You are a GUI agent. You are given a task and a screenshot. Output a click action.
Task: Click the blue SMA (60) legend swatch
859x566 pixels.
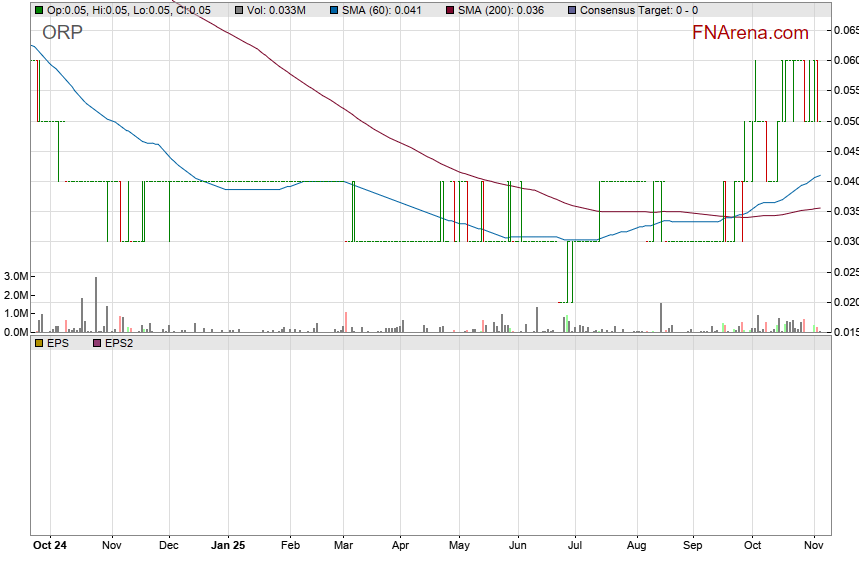(x=334, y=10)
